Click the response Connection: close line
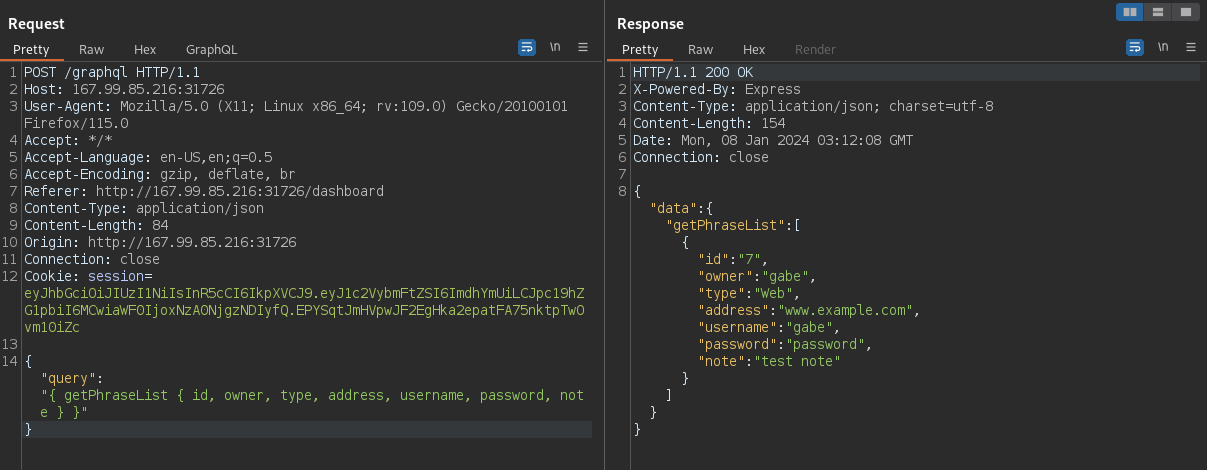This screenshot has width=1207, height=470. pyautogui.click(x=701, y=157)
